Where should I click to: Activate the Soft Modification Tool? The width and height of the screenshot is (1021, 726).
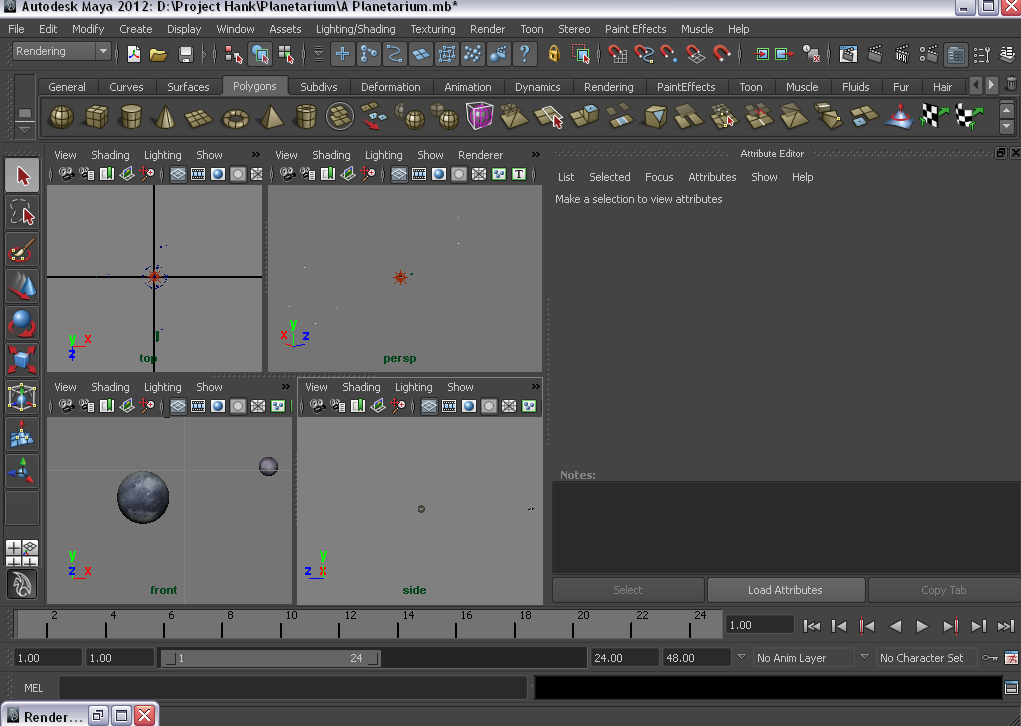[x=22, y=434]
